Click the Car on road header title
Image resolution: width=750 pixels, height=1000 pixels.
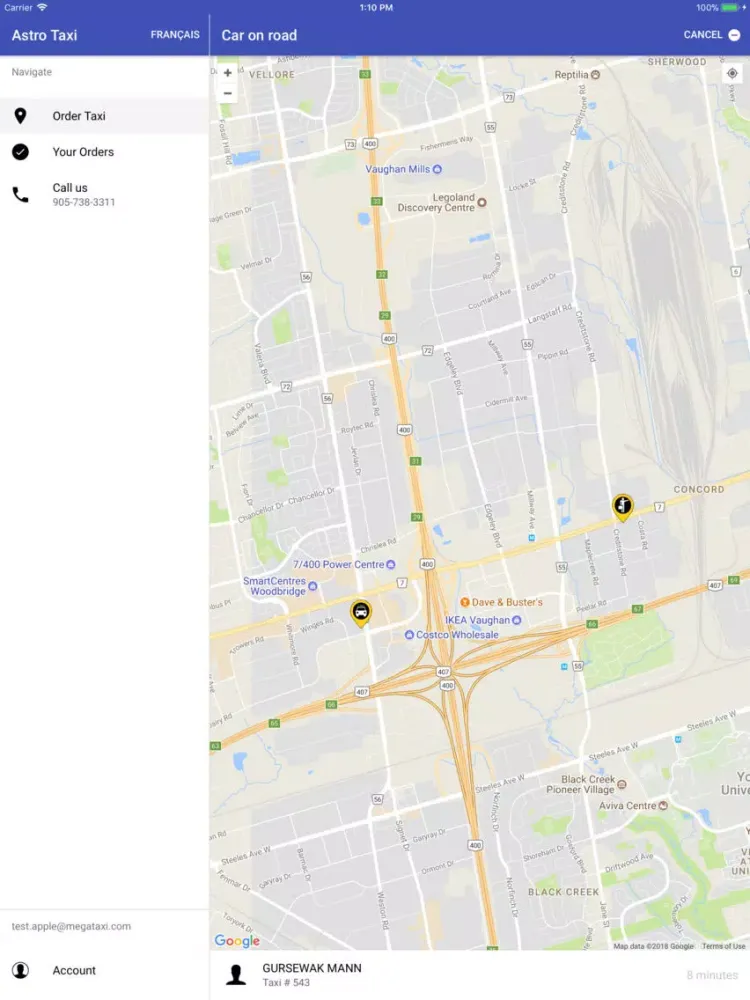(x=259, y=35)
